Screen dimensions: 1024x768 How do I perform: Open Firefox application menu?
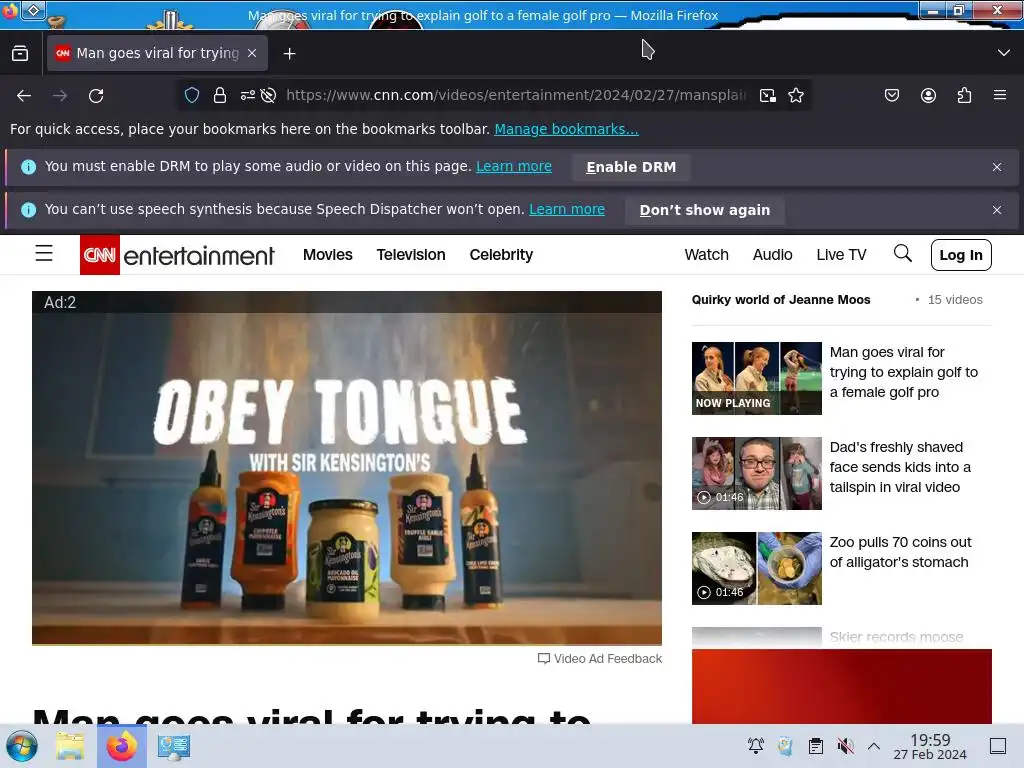pos(1000,95)
